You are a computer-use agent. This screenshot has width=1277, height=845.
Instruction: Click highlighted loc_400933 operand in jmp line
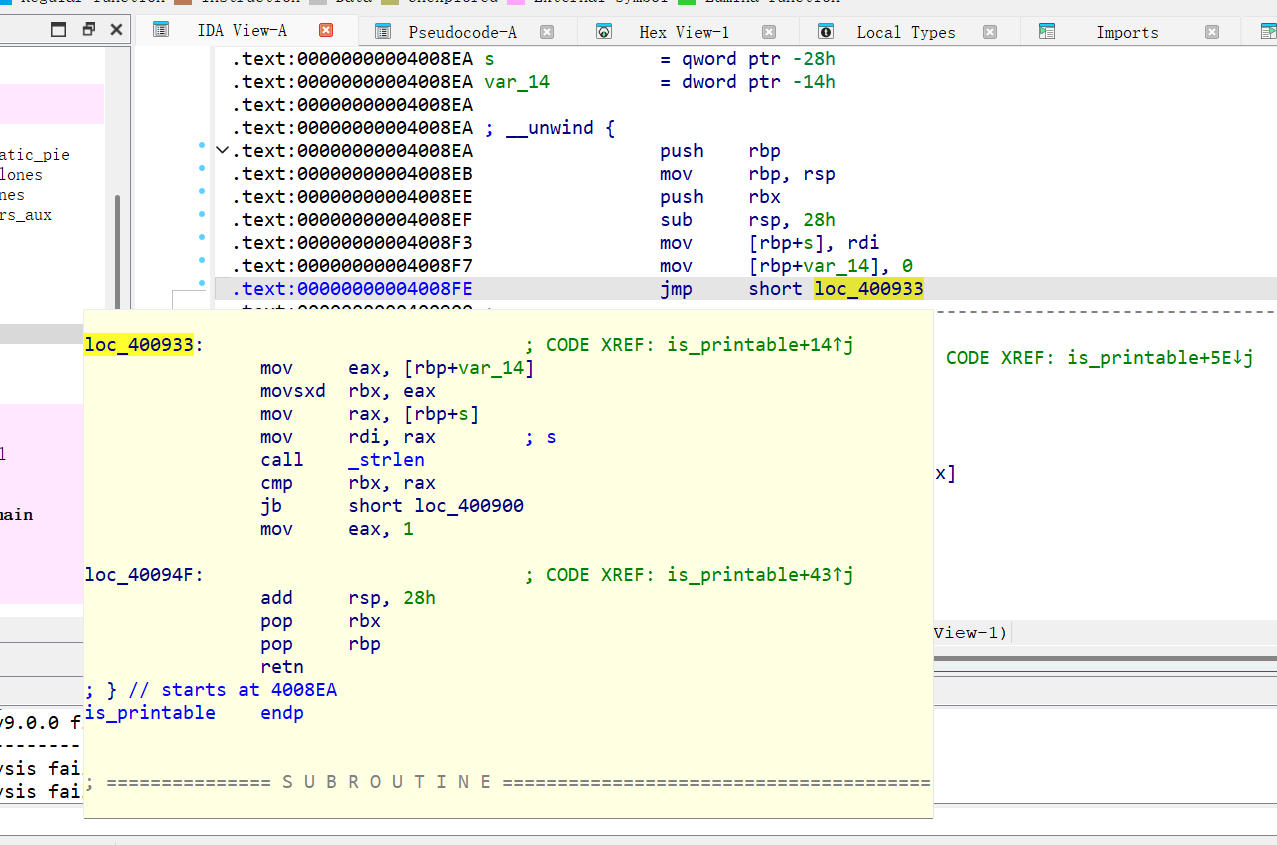point(869,289)
